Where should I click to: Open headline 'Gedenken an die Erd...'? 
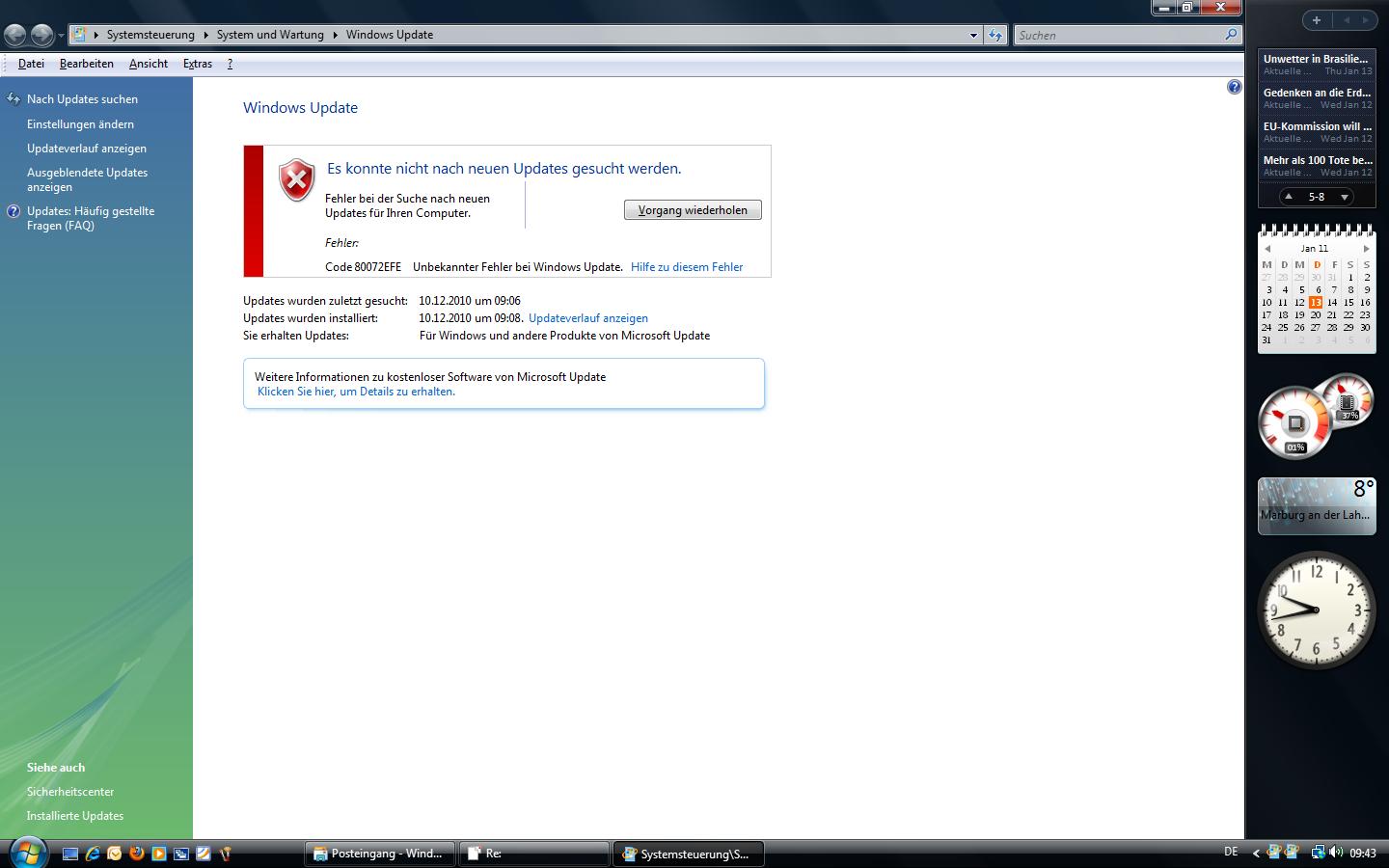coord(1317,93)
